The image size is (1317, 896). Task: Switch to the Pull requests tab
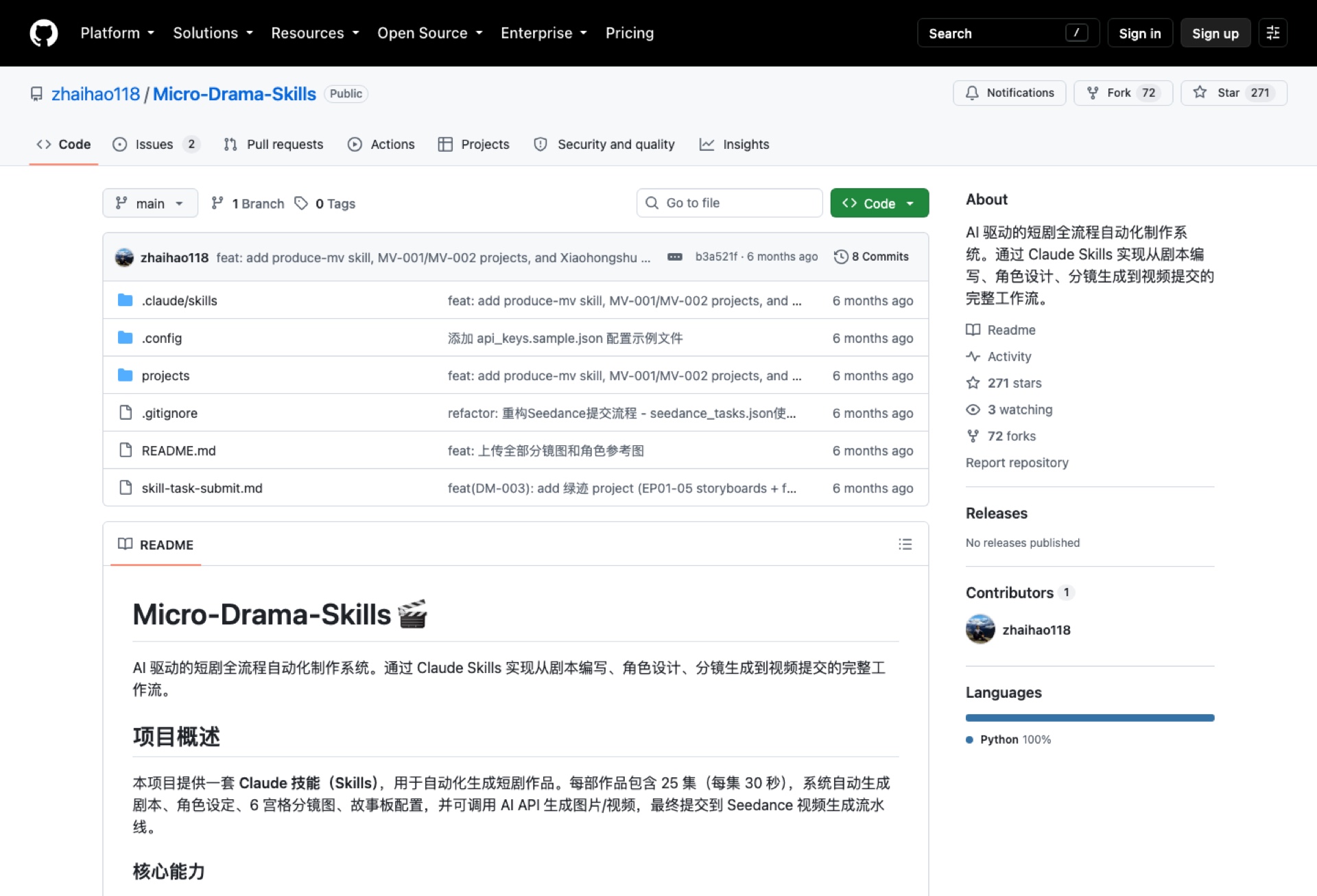[x=273, y=144]
